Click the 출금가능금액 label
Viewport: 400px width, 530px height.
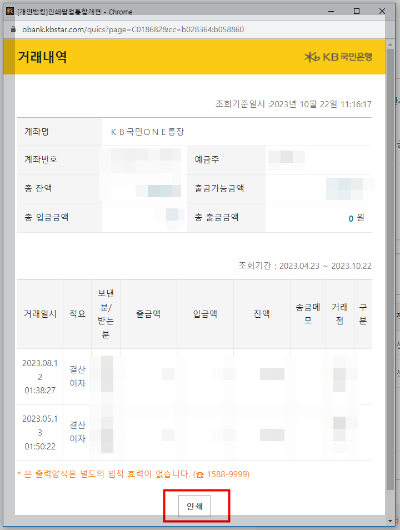219,188
